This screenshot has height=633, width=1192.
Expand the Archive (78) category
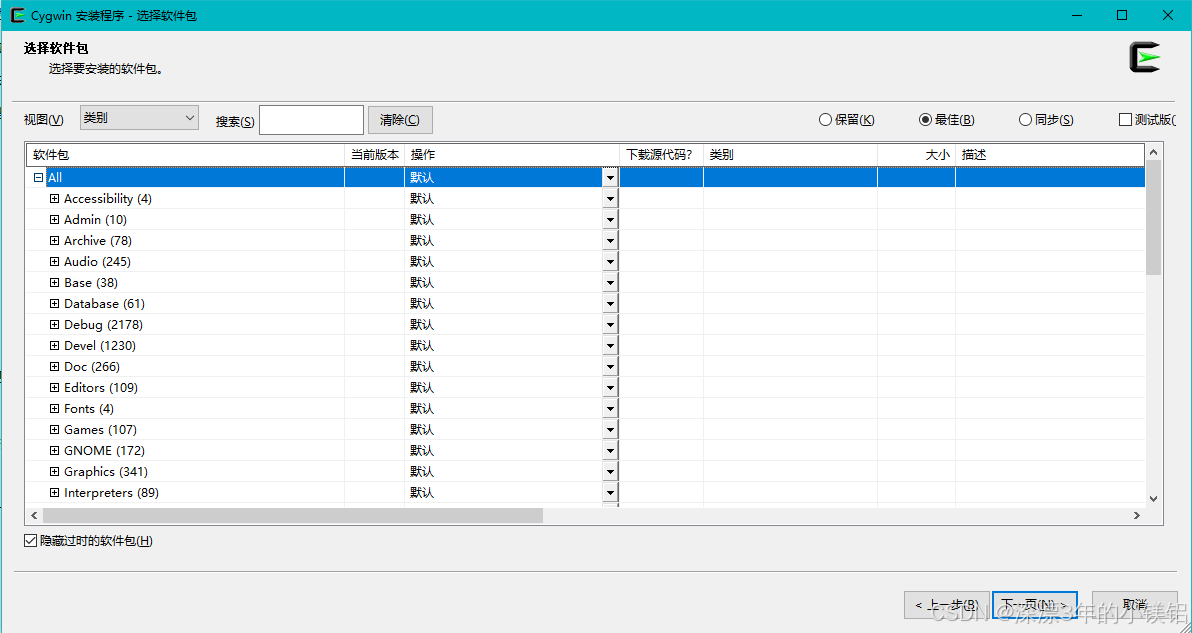coord(54,241)
